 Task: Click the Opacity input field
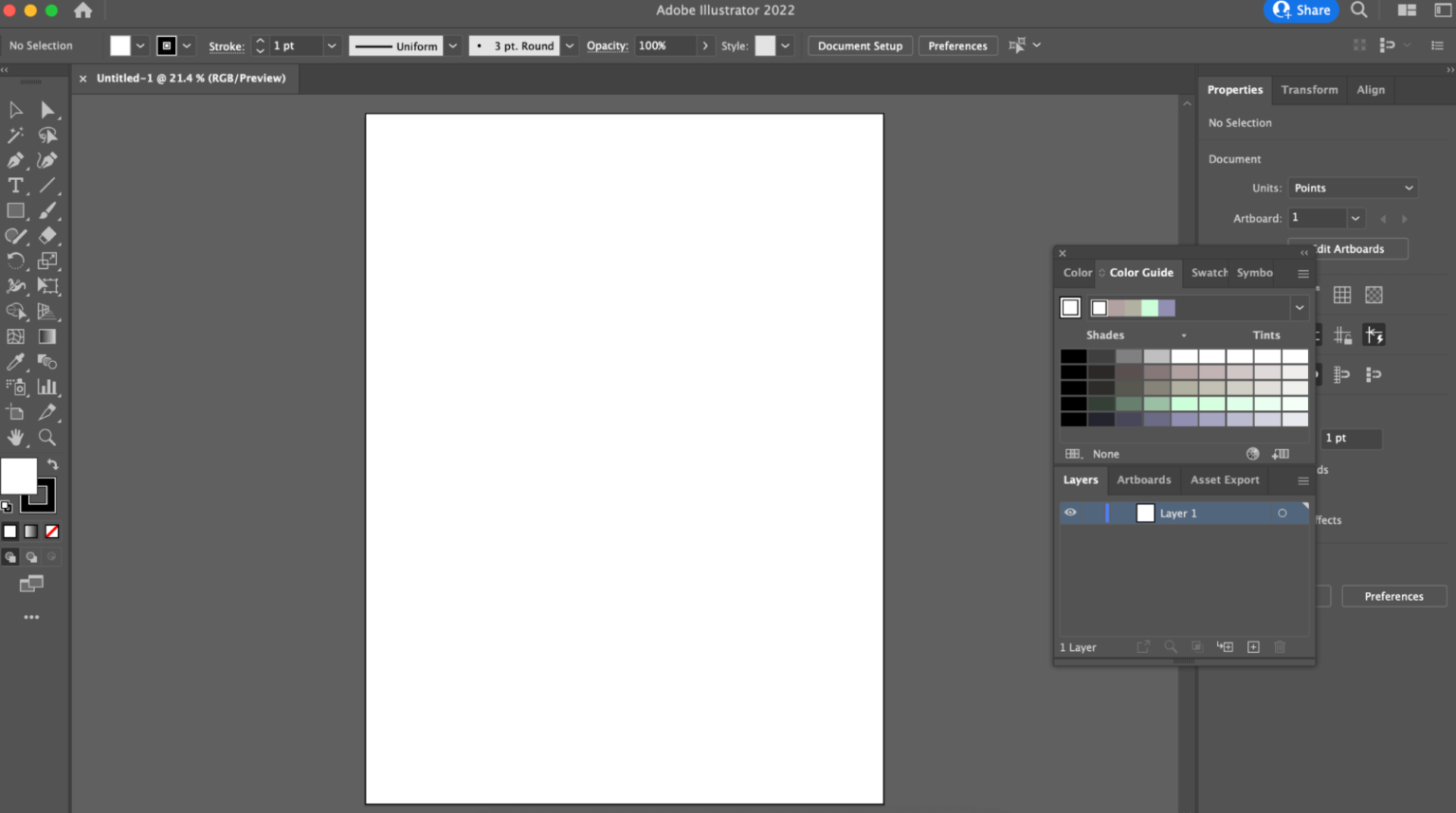click(668, 45)
